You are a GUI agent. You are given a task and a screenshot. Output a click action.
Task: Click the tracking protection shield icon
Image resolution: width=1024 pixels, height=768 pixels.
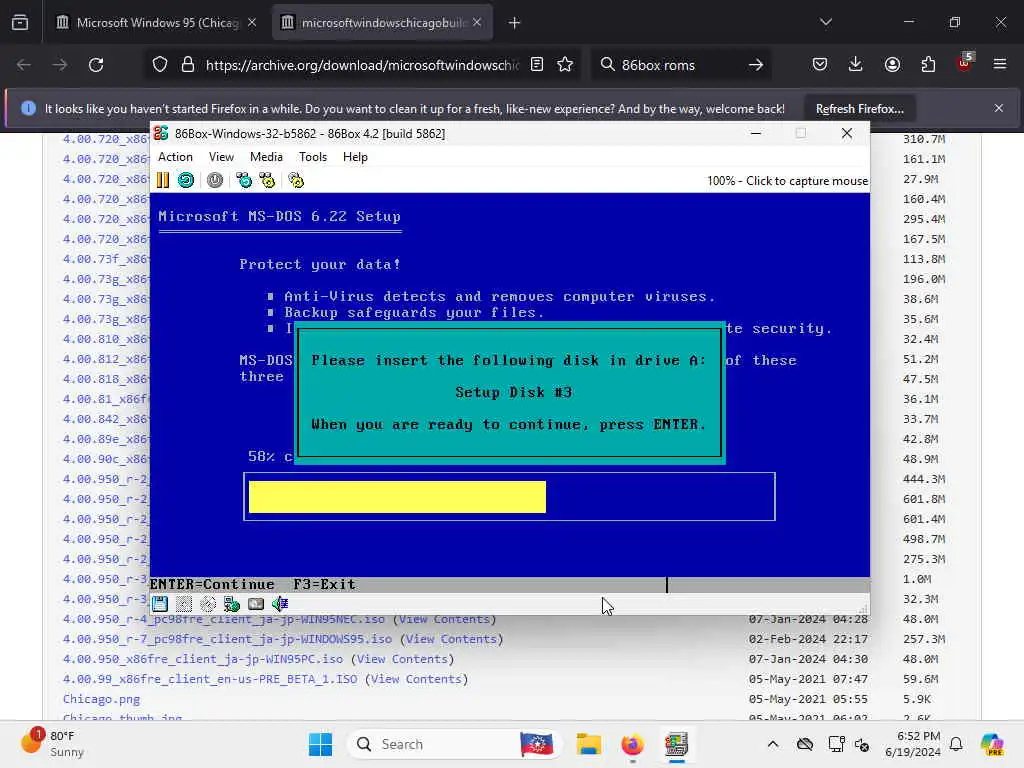coord(160,65)
